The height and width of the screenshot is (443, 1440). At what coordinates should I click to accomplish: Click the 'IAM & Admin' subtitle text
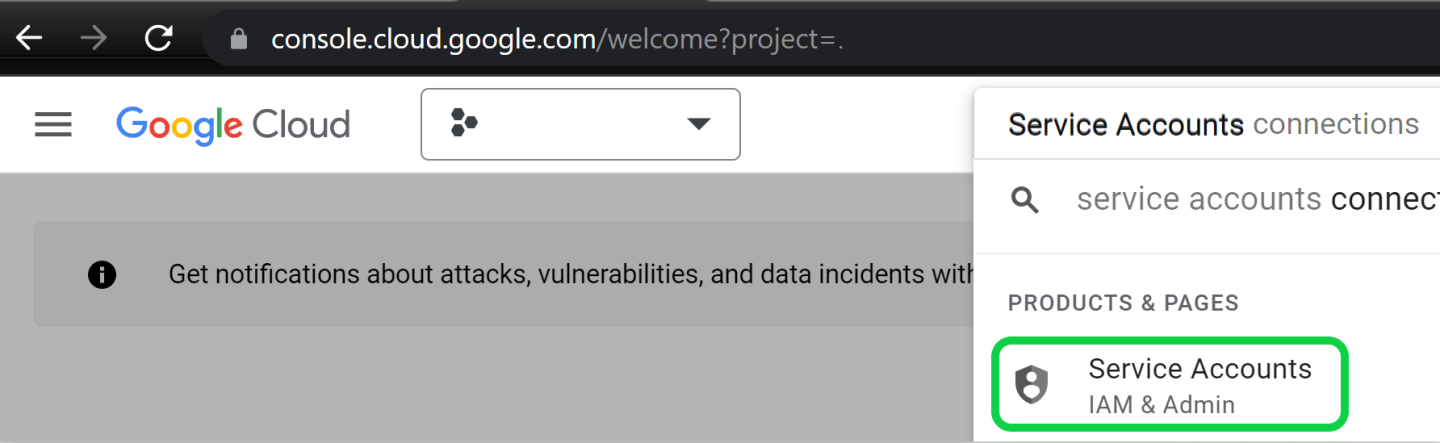[x=1161, y=405]
